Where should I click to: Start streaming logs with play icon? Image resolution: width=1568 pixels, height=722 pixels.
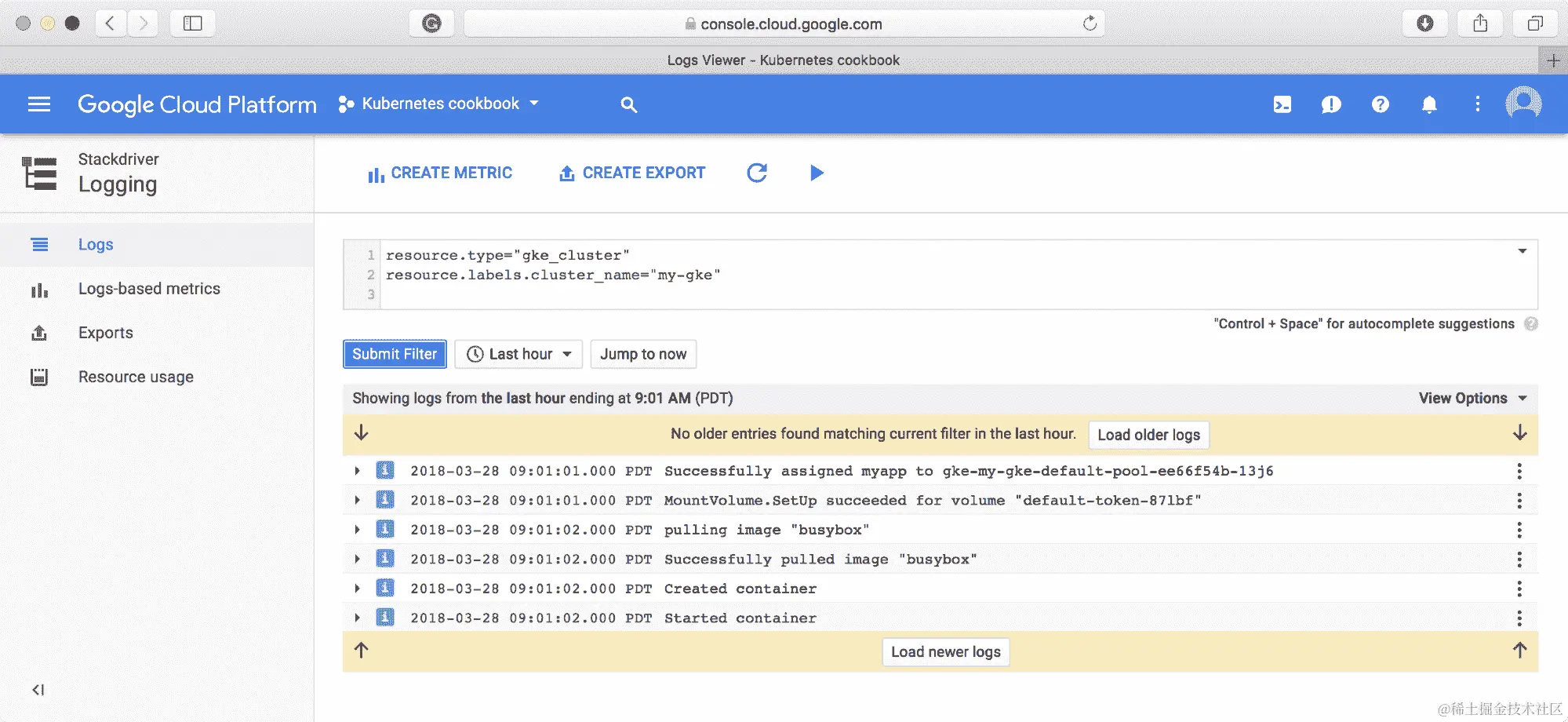coord(817,173)
